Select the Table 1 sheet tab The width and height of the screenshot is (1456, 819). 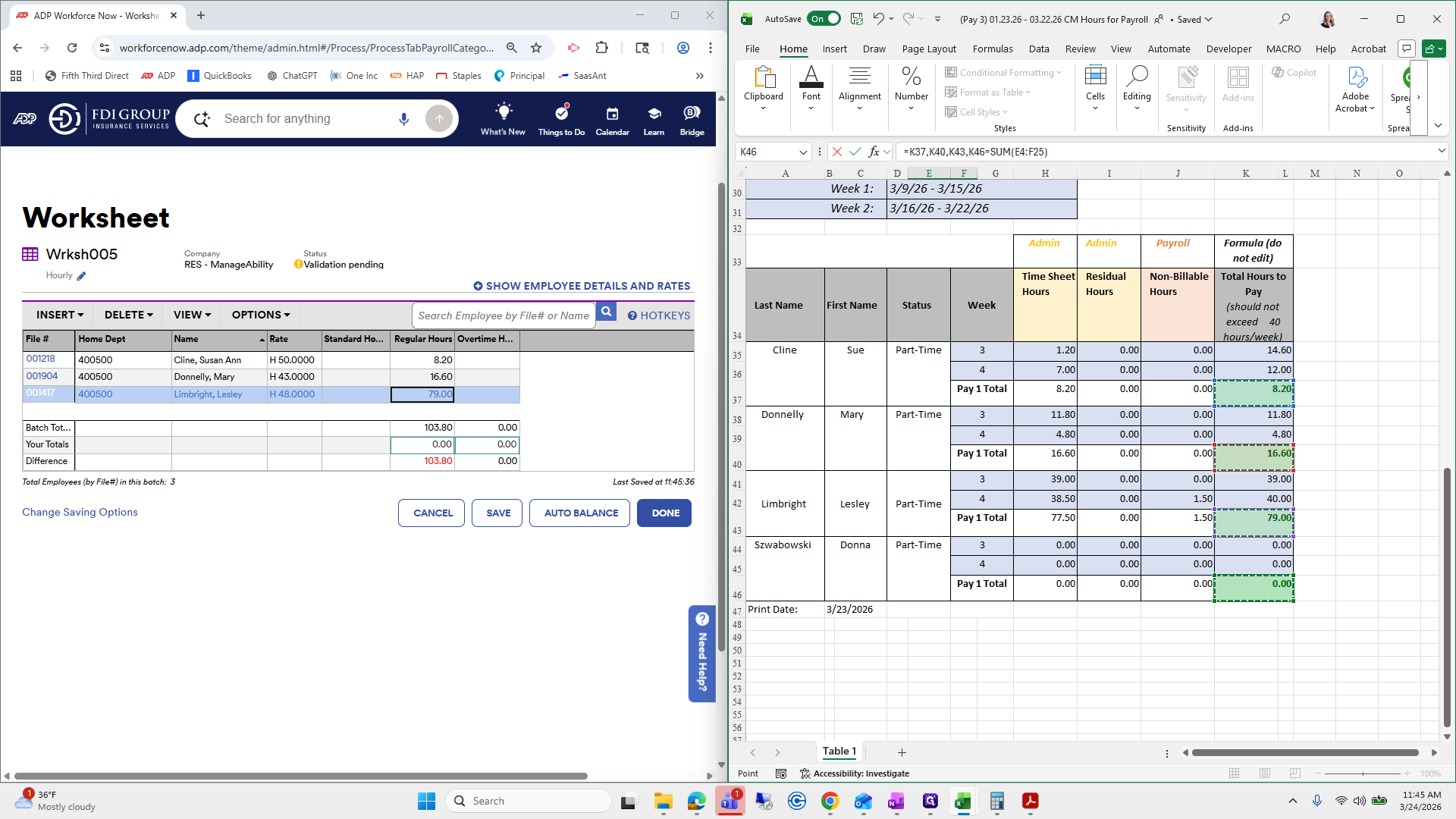(x=839, y=752)
